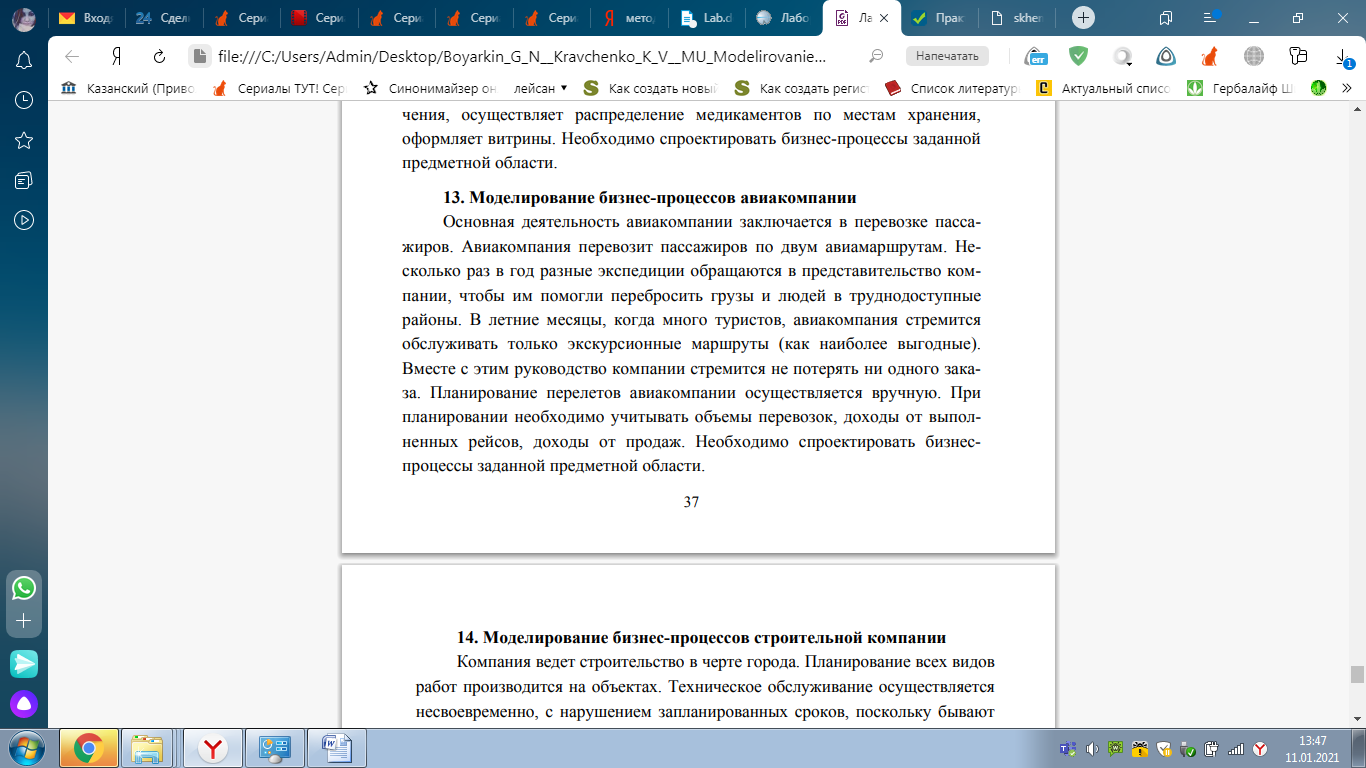Screen dimensions: 1366x768
Task: Expand the лейсан bookmarks folder
Action: pos(541,88)
